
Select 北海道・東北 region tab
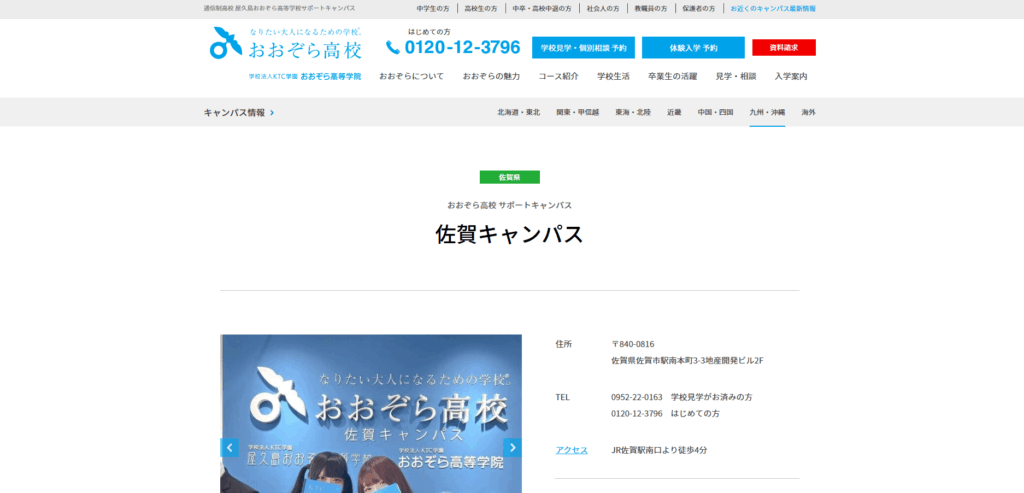point(519,112)
